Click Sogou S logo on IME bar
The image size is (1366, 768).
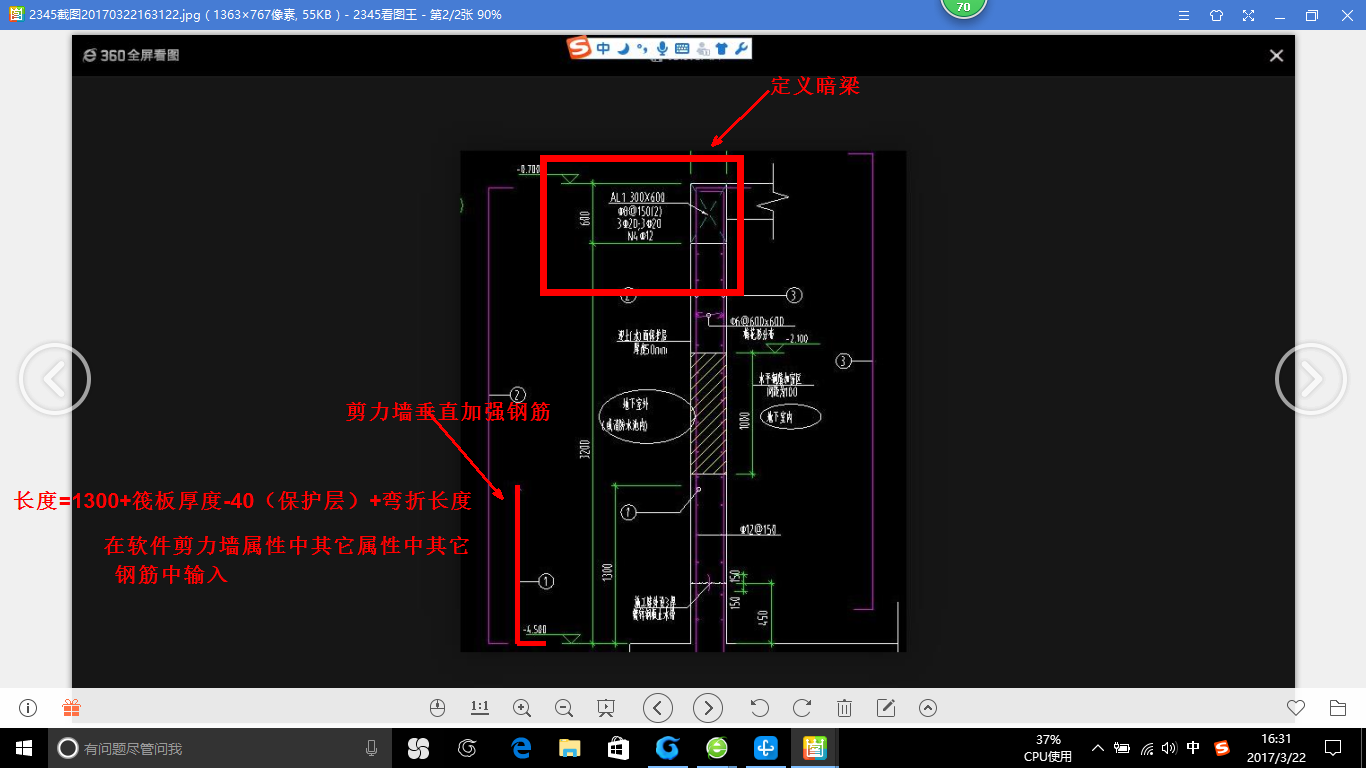pyautogui.click(x=579, y=48)
